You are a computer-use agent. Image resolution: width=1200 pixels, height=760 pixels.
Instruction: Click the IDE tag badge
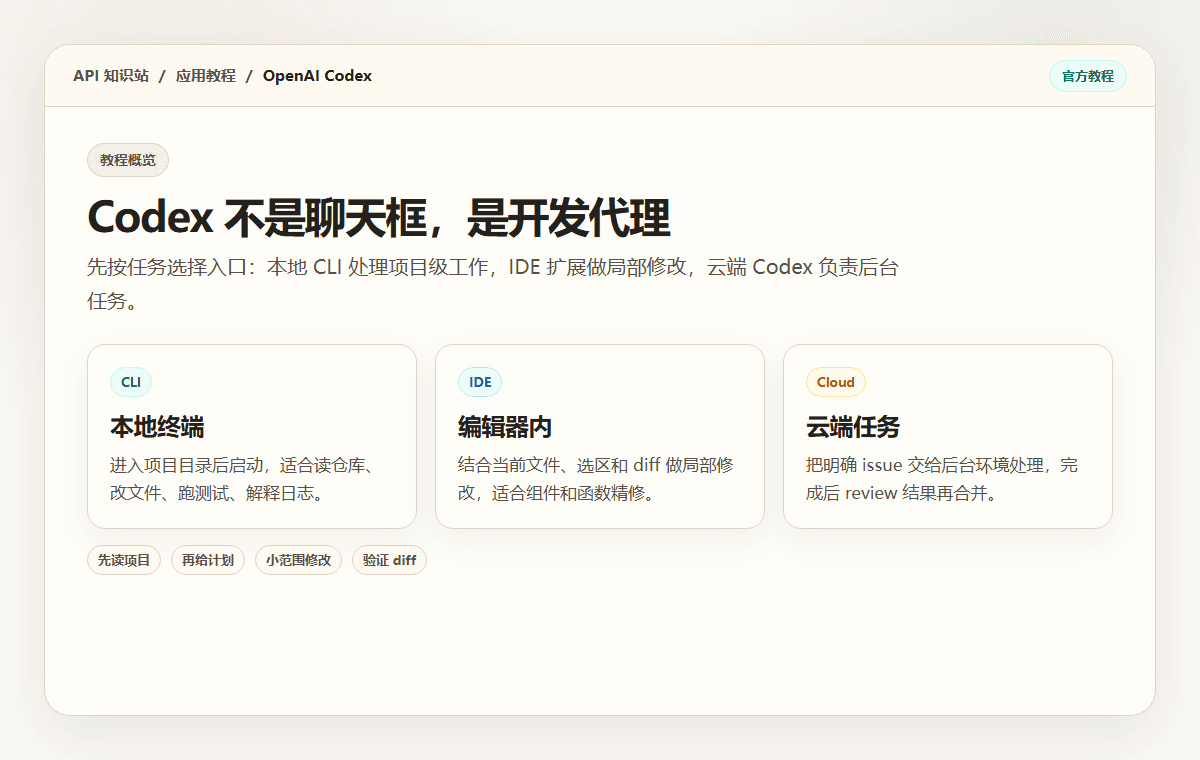click(480, 382)
